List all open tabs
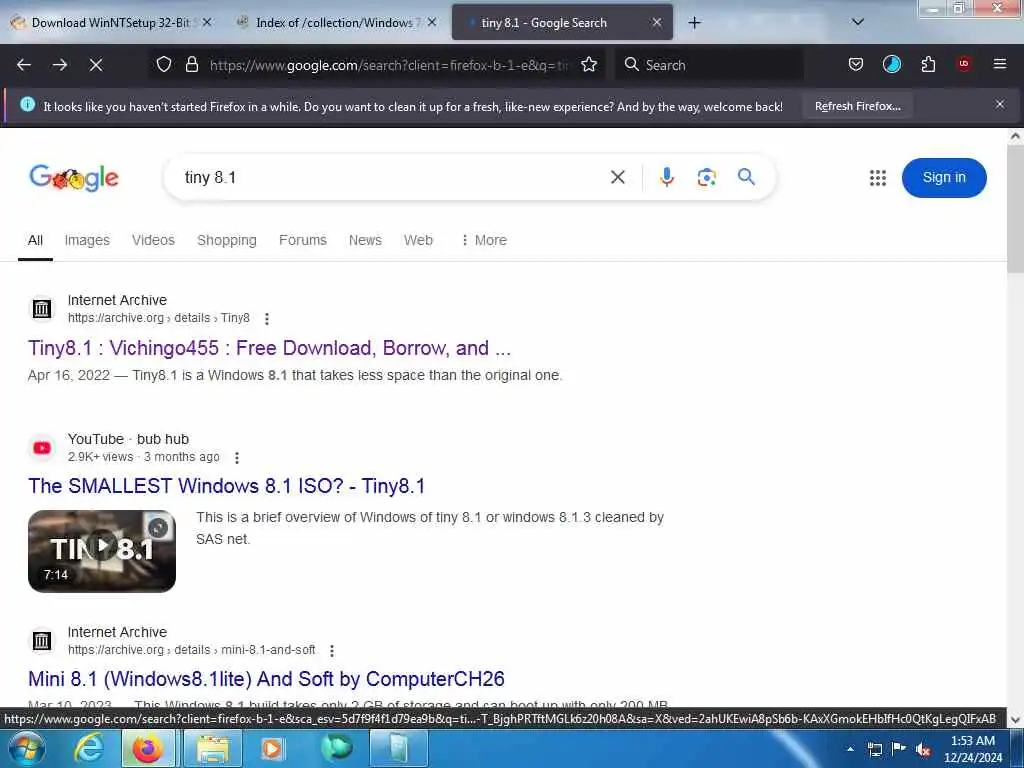Image resolution: width=1024 pixels, height=768 pixels. tap(858, 22)
